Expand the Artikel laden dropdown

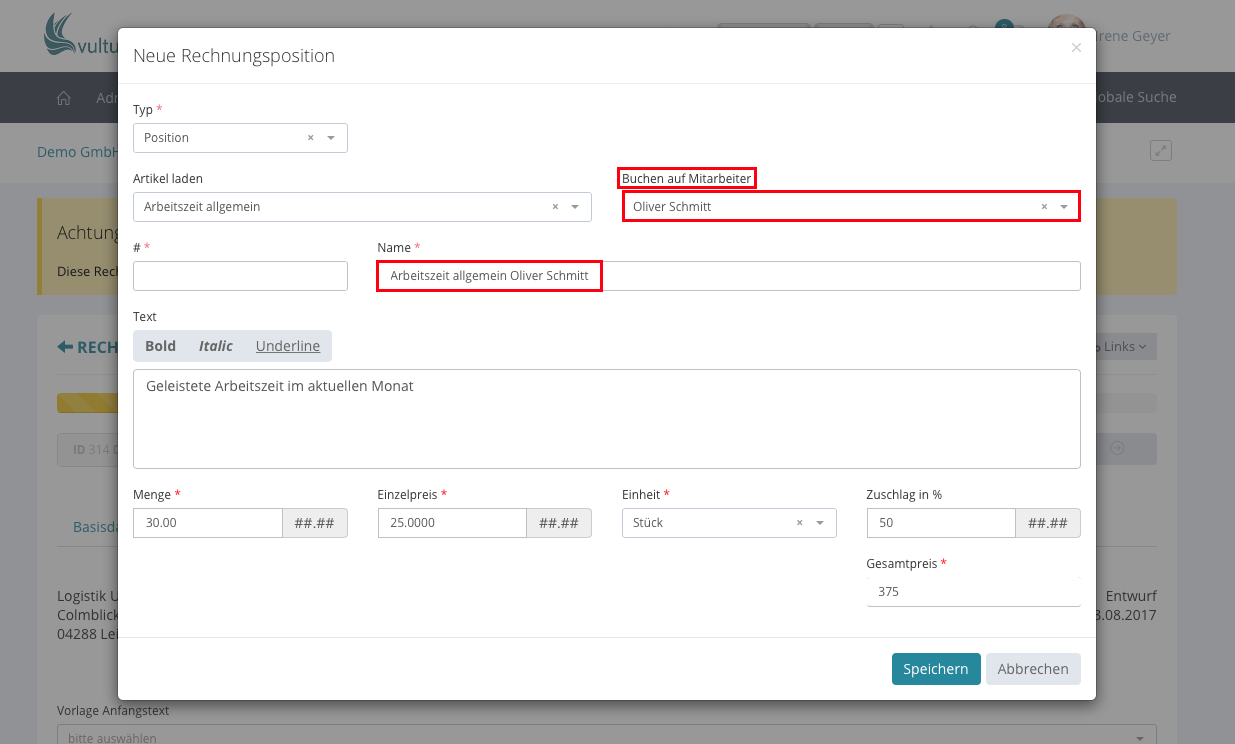[x=575, y=207]
